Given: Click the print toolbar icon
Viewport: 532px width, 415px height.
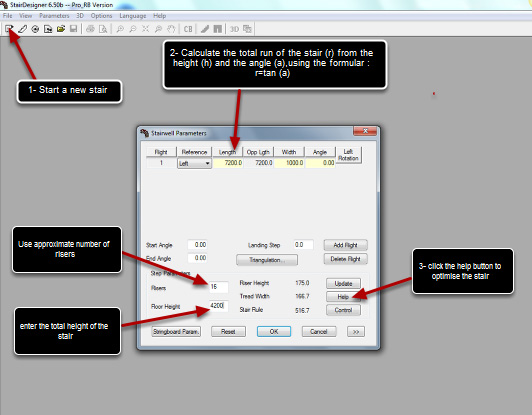Looking at the screenshot, I should 90,29.
